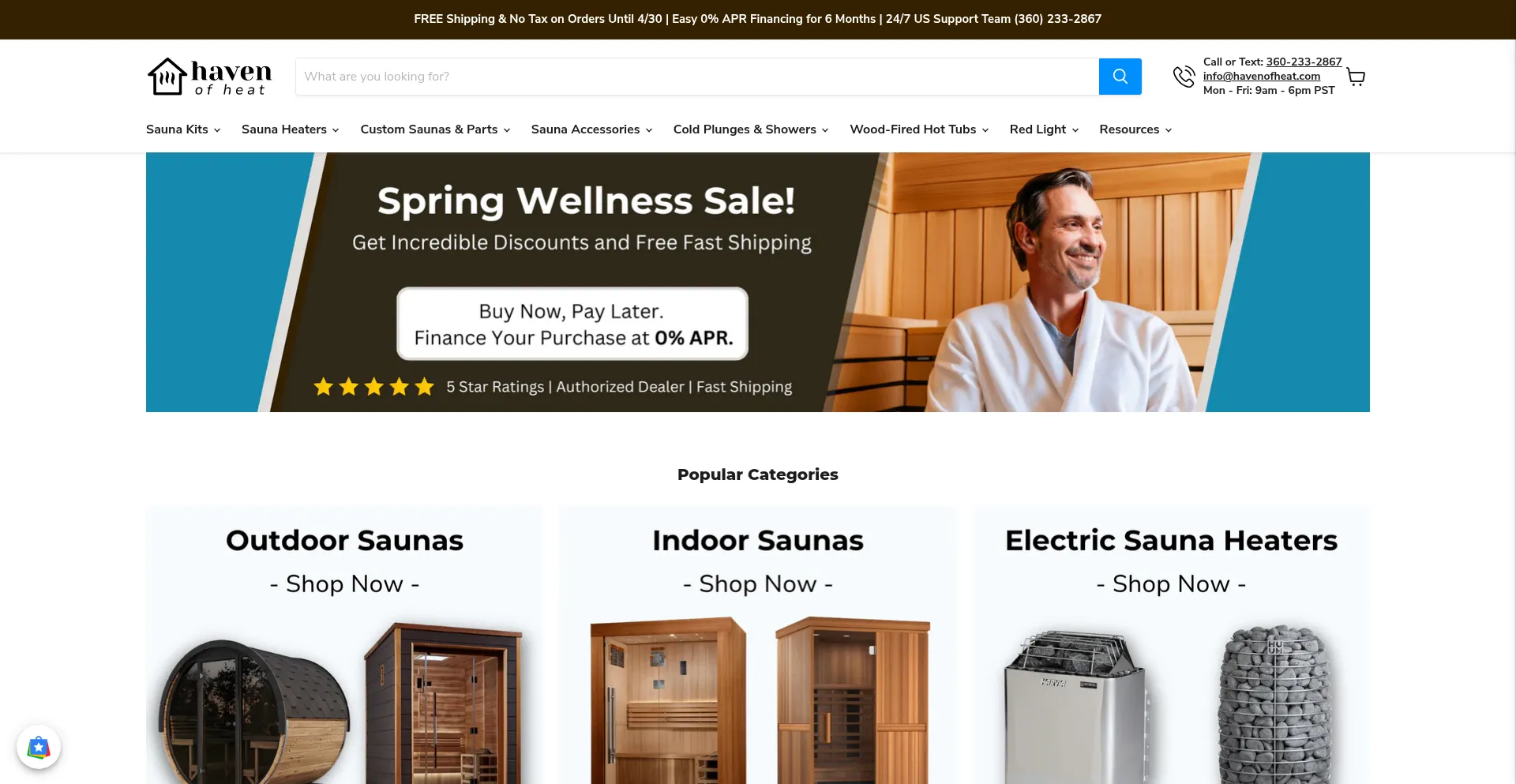This screenshot has width=1516, height=784.
Task: Open the rewards badge floating widget
Action: pyautogui.click(x=39, y=747)
